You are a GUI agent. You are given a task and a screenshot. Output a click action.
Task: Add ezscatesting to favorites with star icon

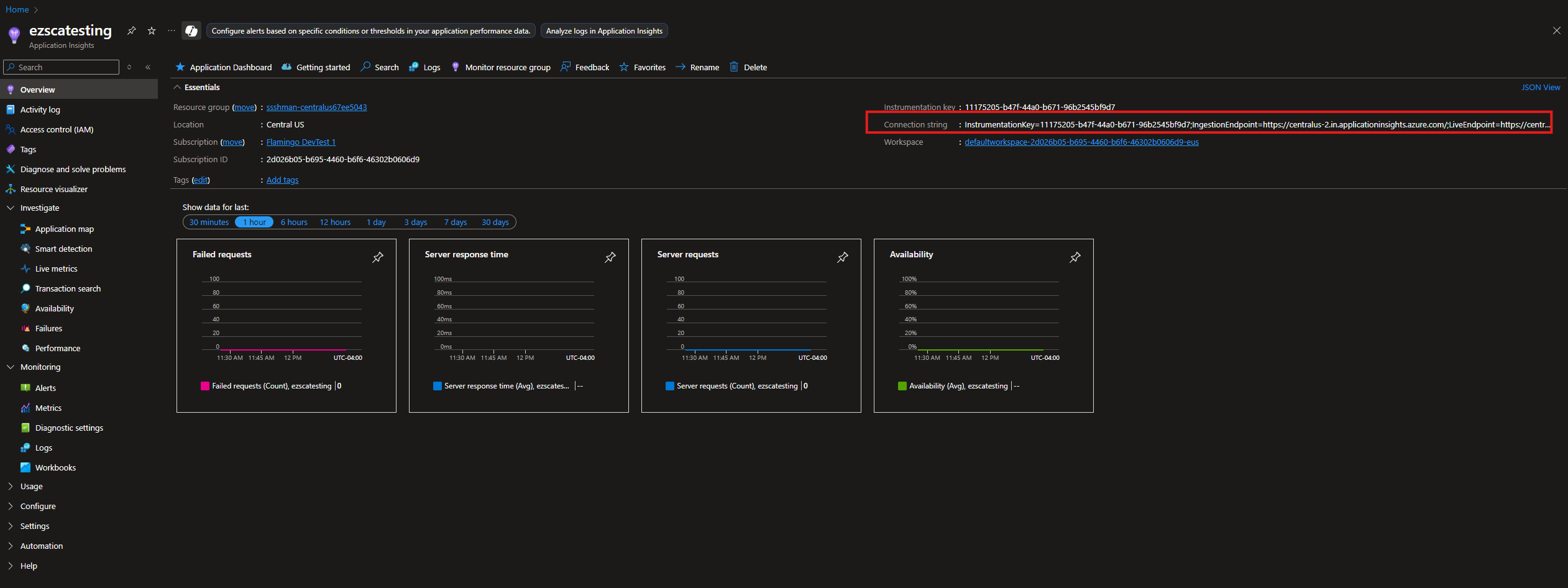click(x=152, y=30)
